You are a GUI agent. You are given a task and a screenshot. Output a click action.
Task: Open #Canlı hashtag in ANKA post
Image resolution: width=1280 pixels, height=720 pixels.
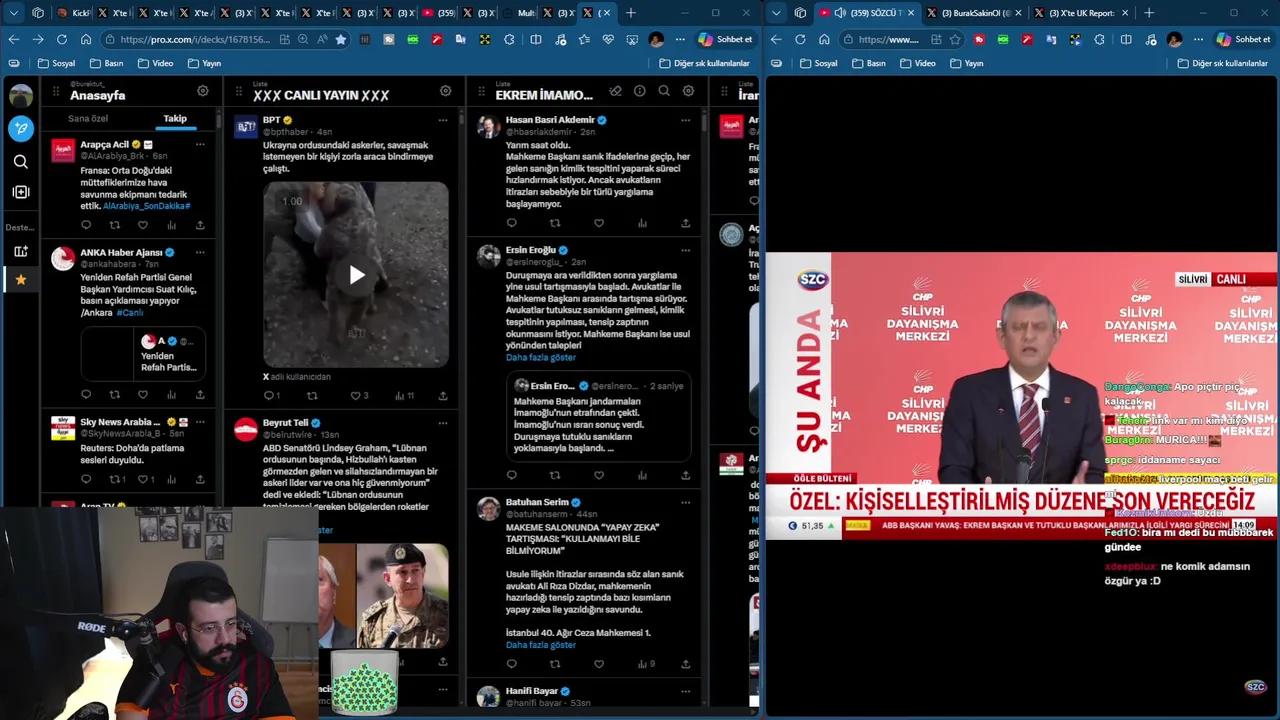pos(129,313)
